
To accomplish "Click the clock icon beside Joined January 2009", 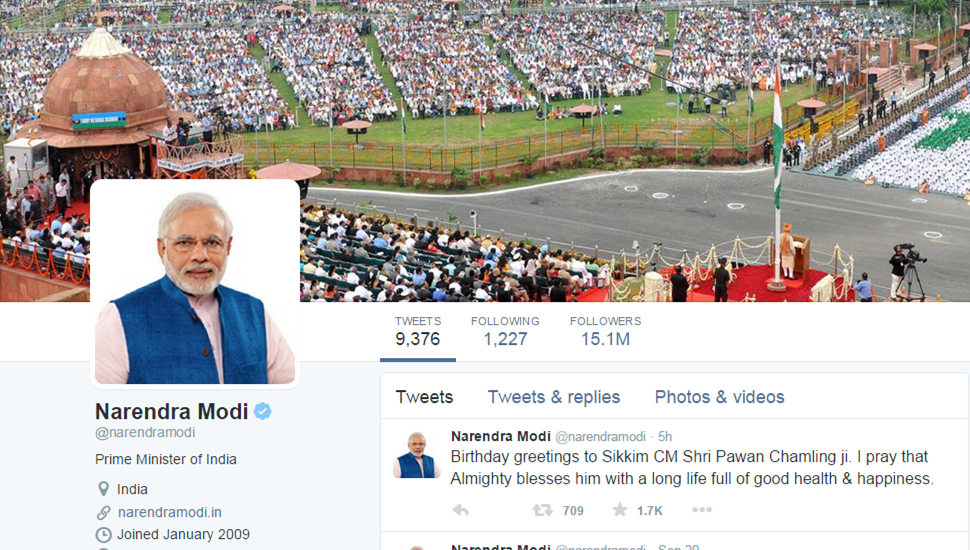I will click(103, 535).
